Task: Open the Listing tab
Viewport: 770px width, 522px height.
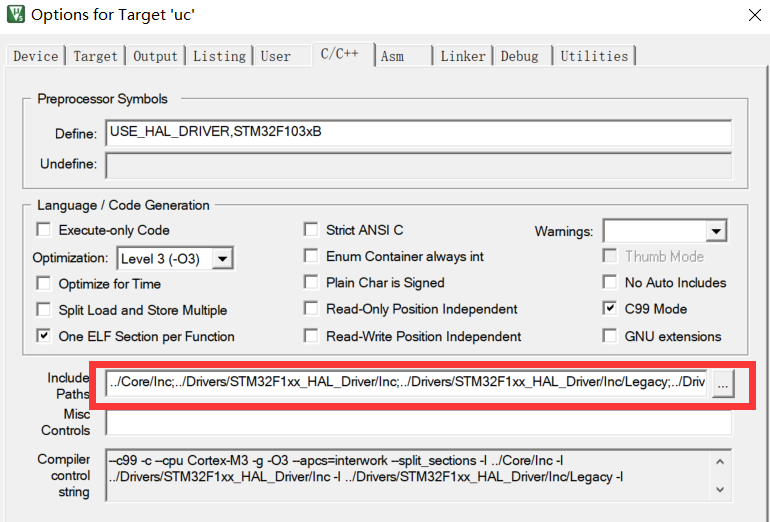Action: pyautogui.click(x=220, y=56)
